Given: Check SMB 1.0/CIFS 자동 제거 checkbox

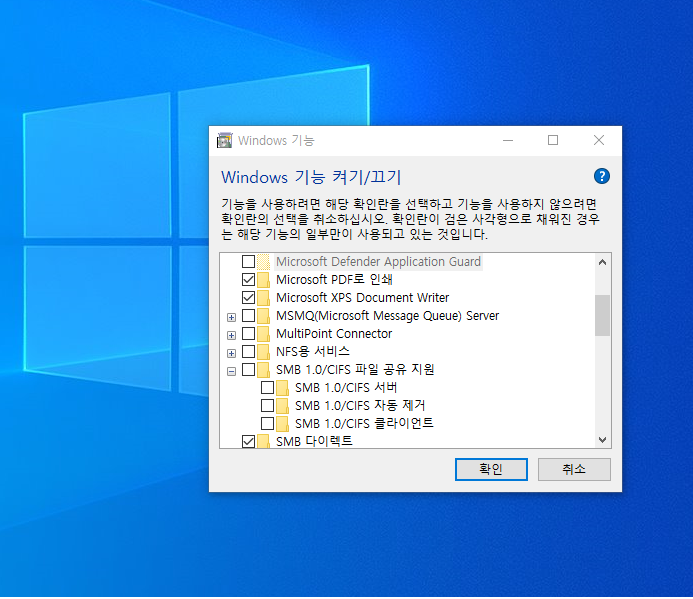Looking at the screenshot, I should [267, 405].
